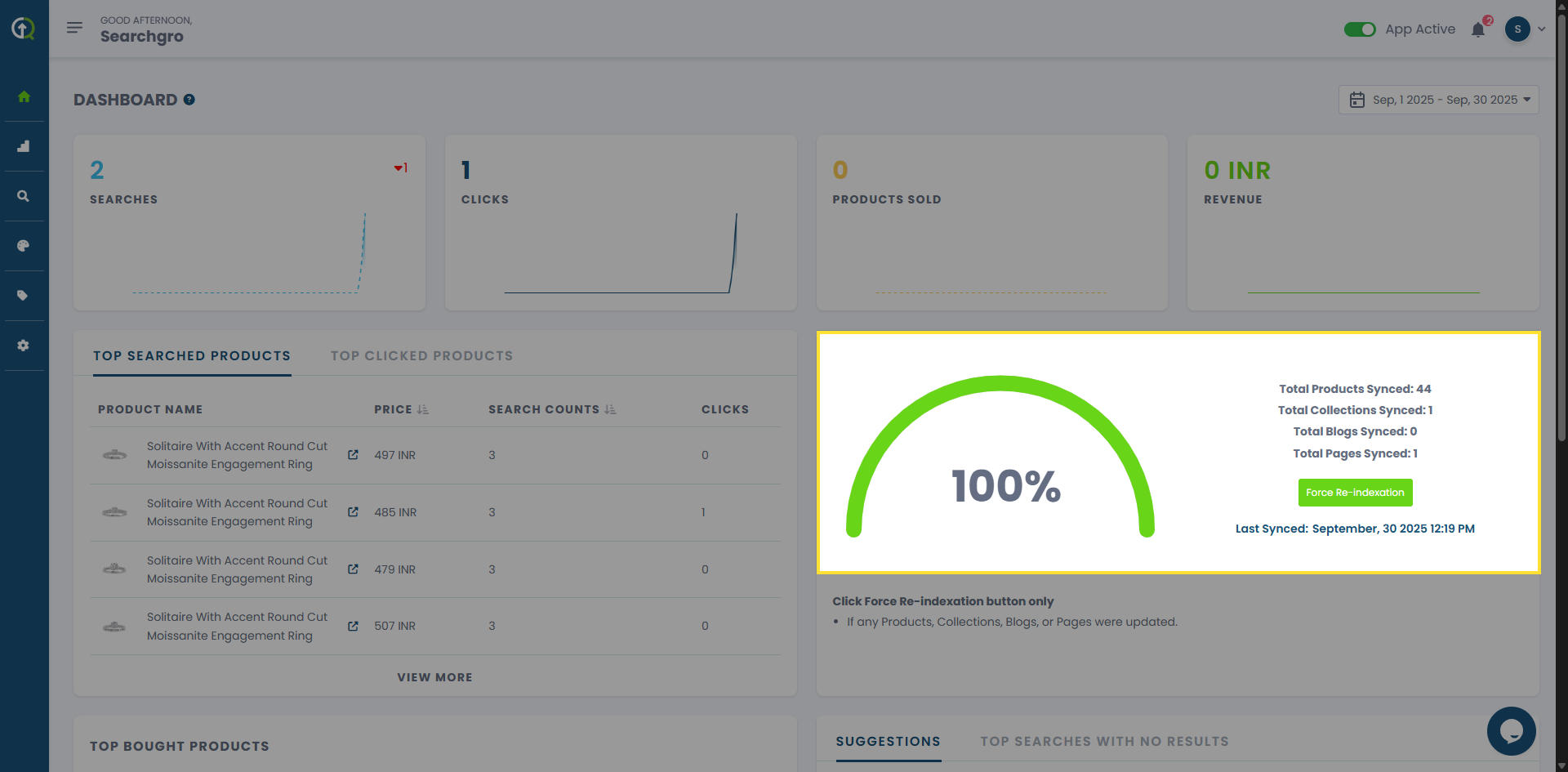
Task: Click the hamburger menu icon
Action: (x=74, y=28)
